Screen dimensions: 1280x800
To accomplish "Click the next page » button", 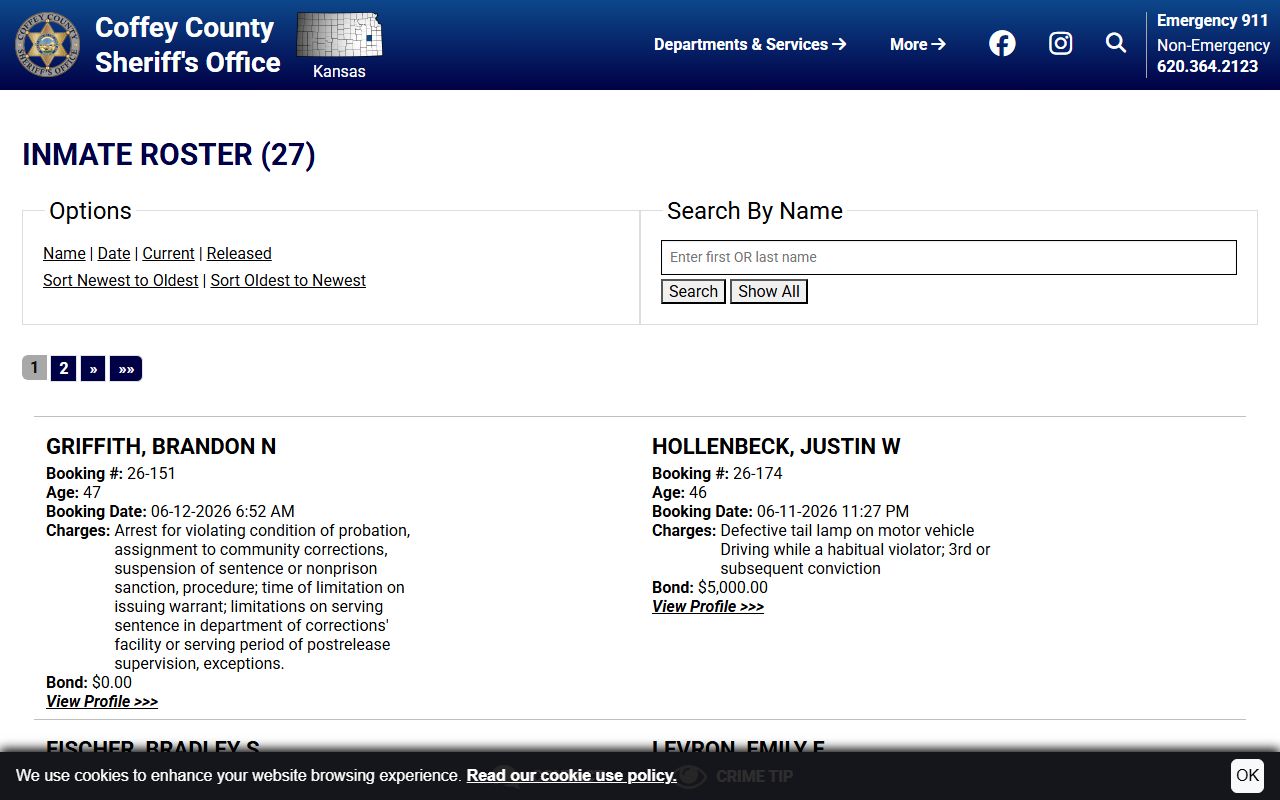I will (93, 368).
